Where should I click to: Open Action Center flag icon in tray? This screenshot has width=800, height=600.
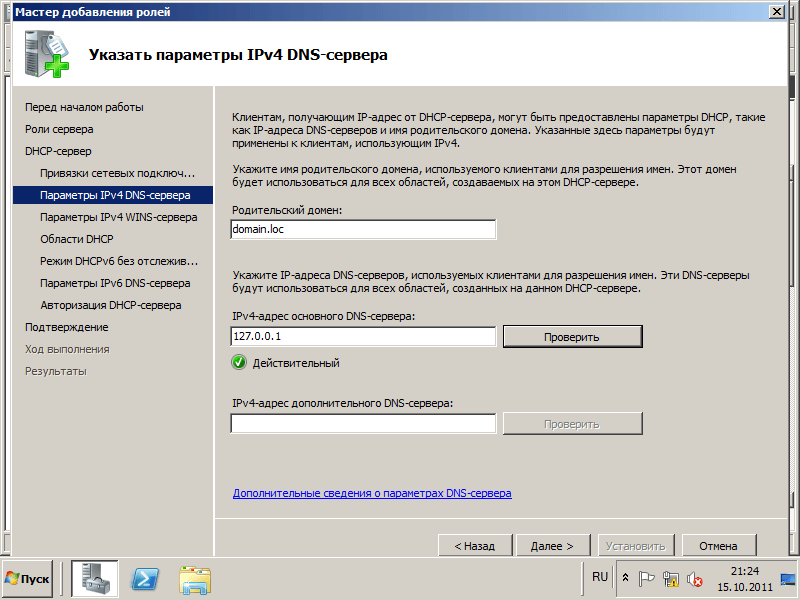coord(646,579)
